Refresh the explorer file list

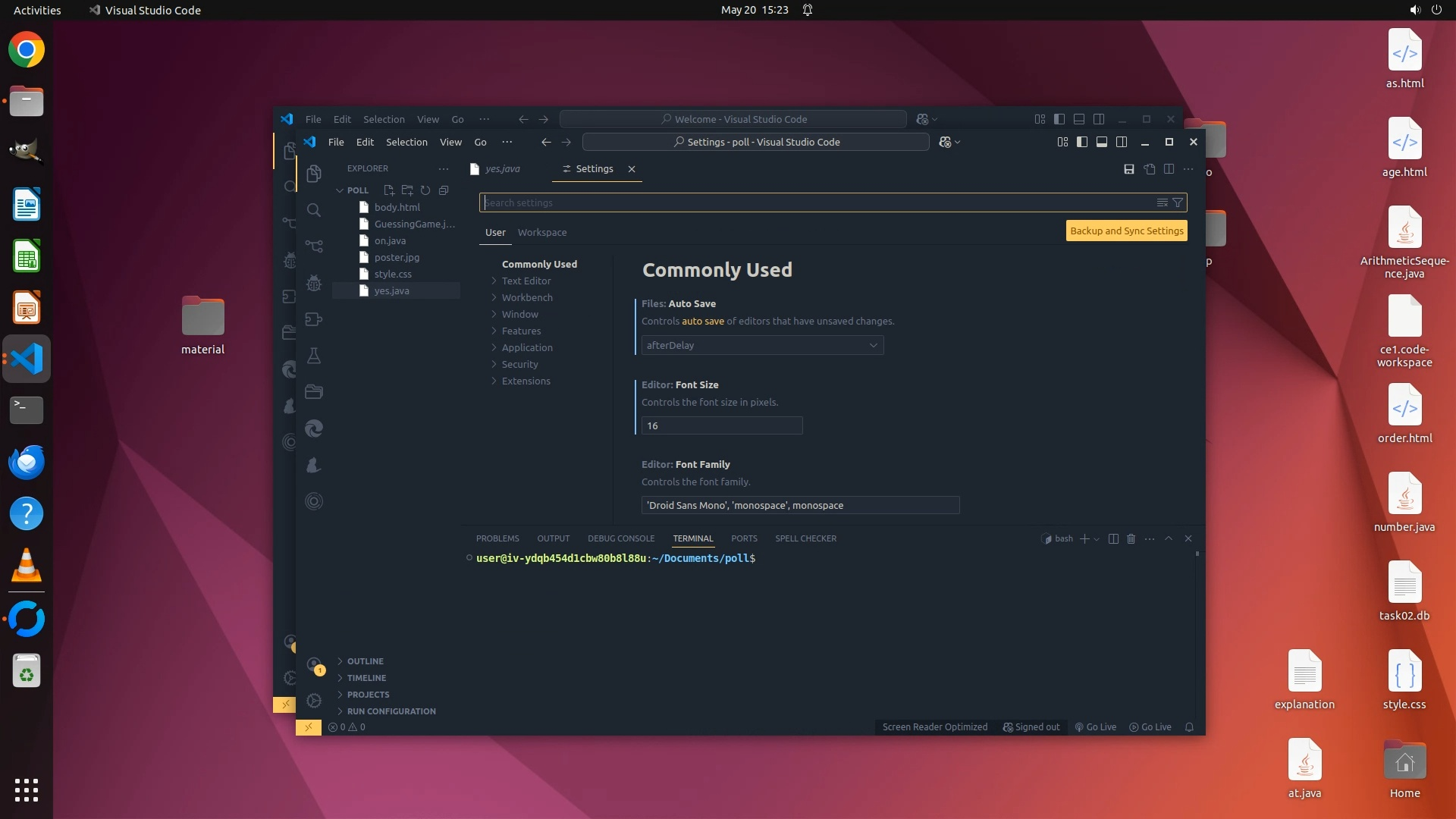[x=425, y=190]
